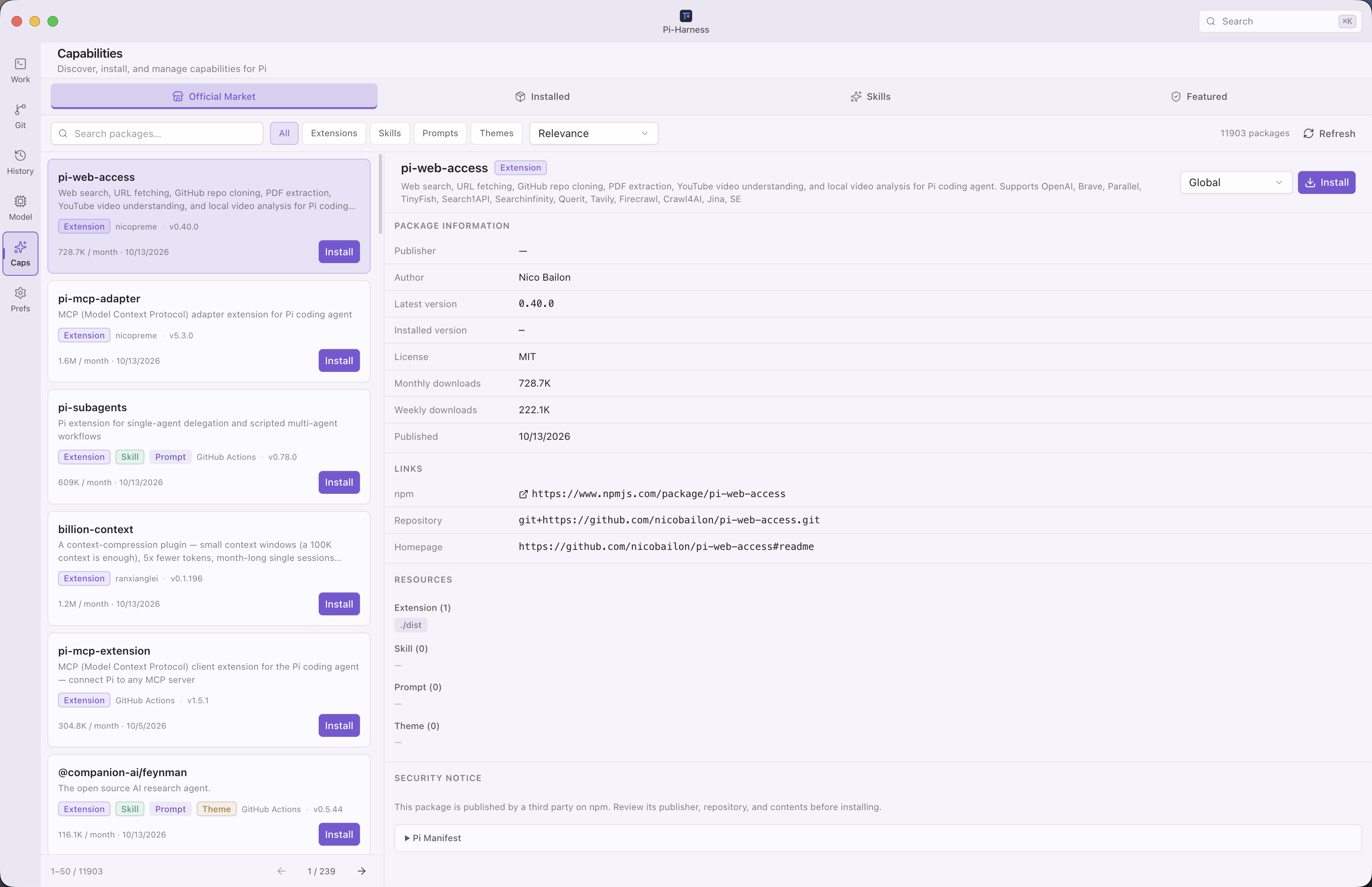Go to the previous page arrow
Viewport: 1372px width, 887px height.
click(x=281, y=871)
